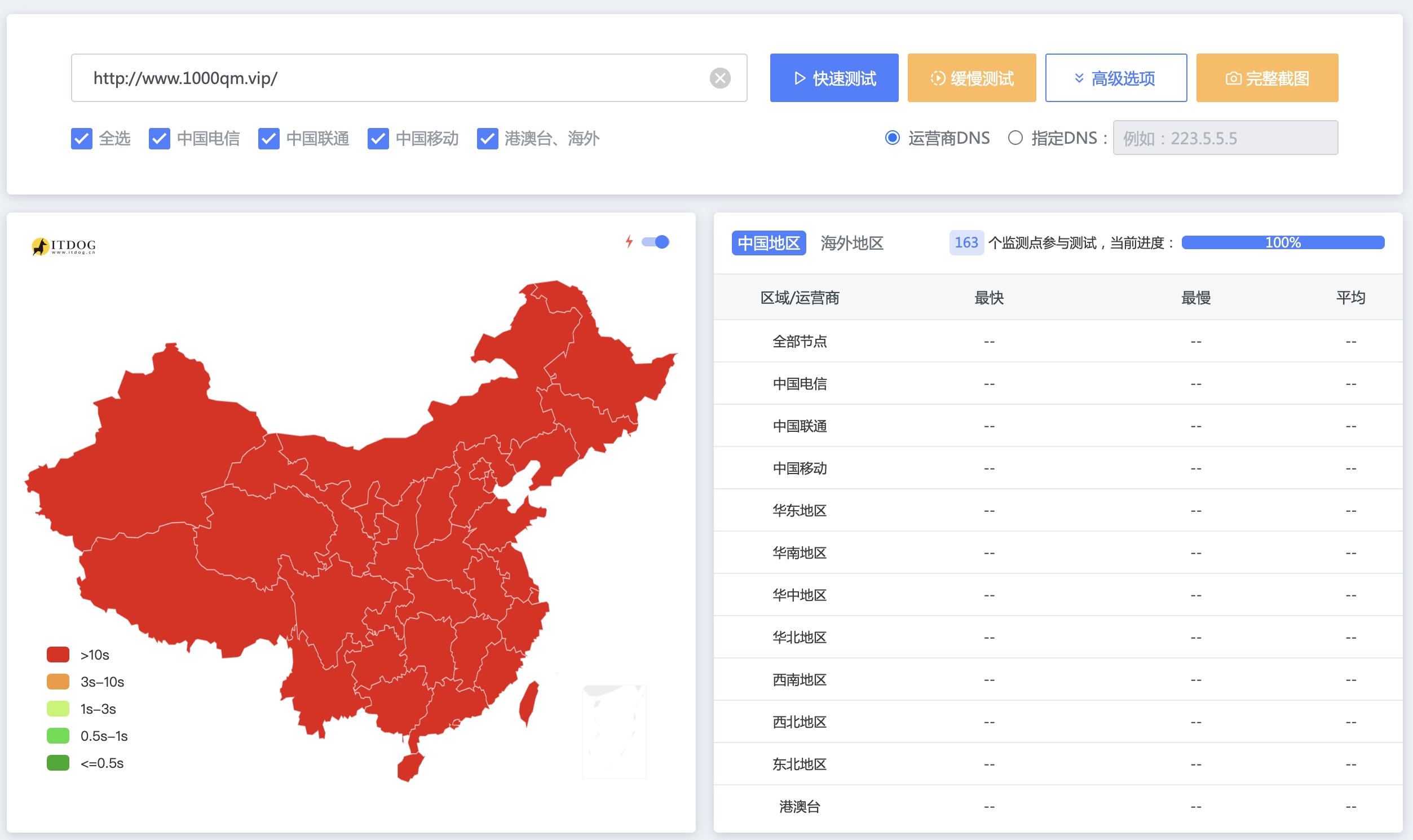
Task: Uncheck the 中国移动 checkbox
Action: pyautogui.click(x=378, y=138)
